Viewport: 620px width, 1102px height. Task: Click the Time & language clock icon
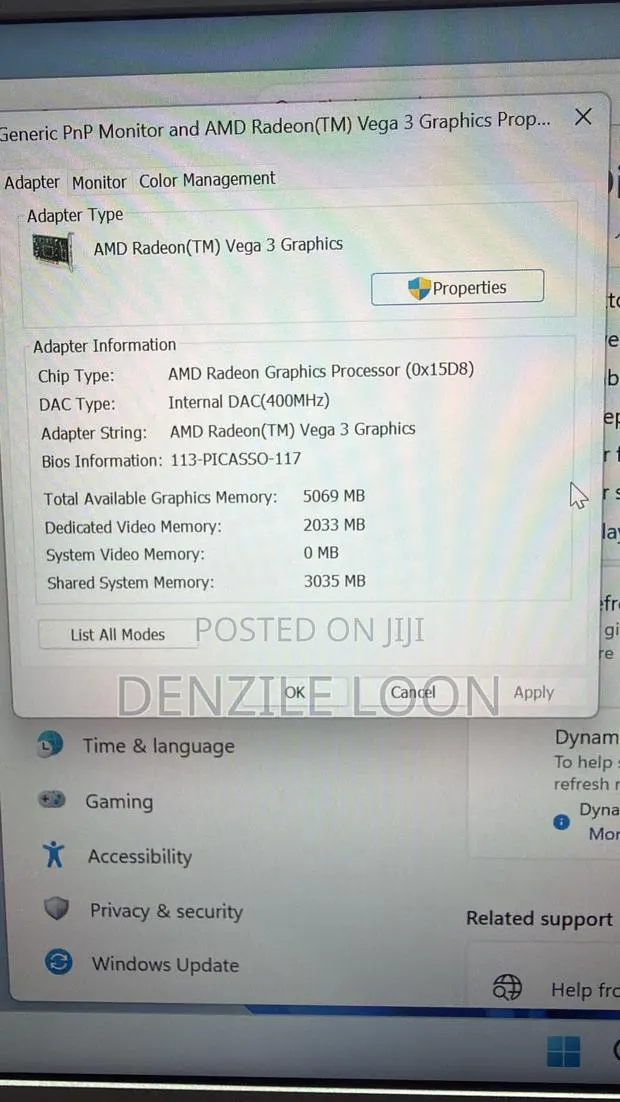click(50, 744)
